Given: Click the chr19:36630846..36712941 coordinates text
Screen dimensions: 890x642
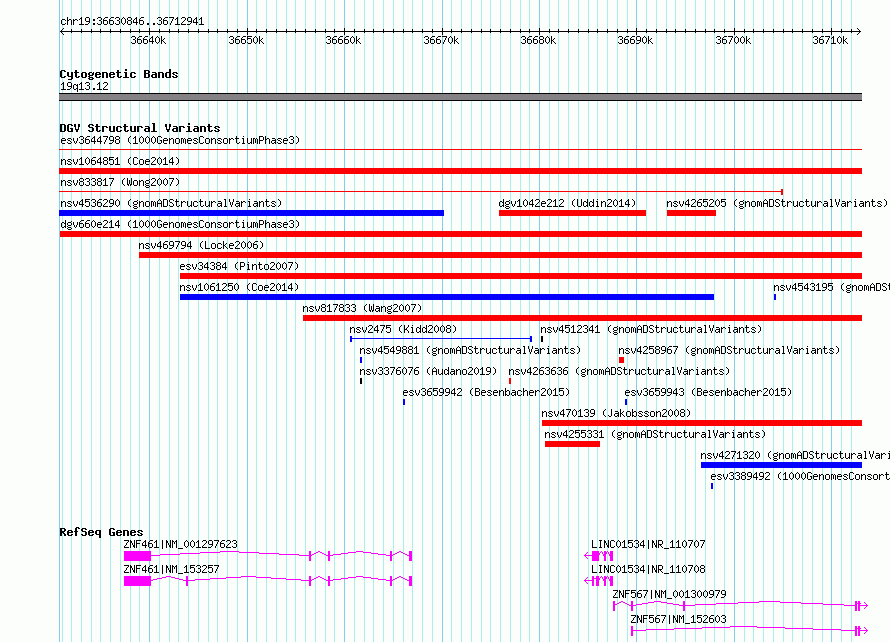Looking at the screenshot, I should [x=132, y=22].
